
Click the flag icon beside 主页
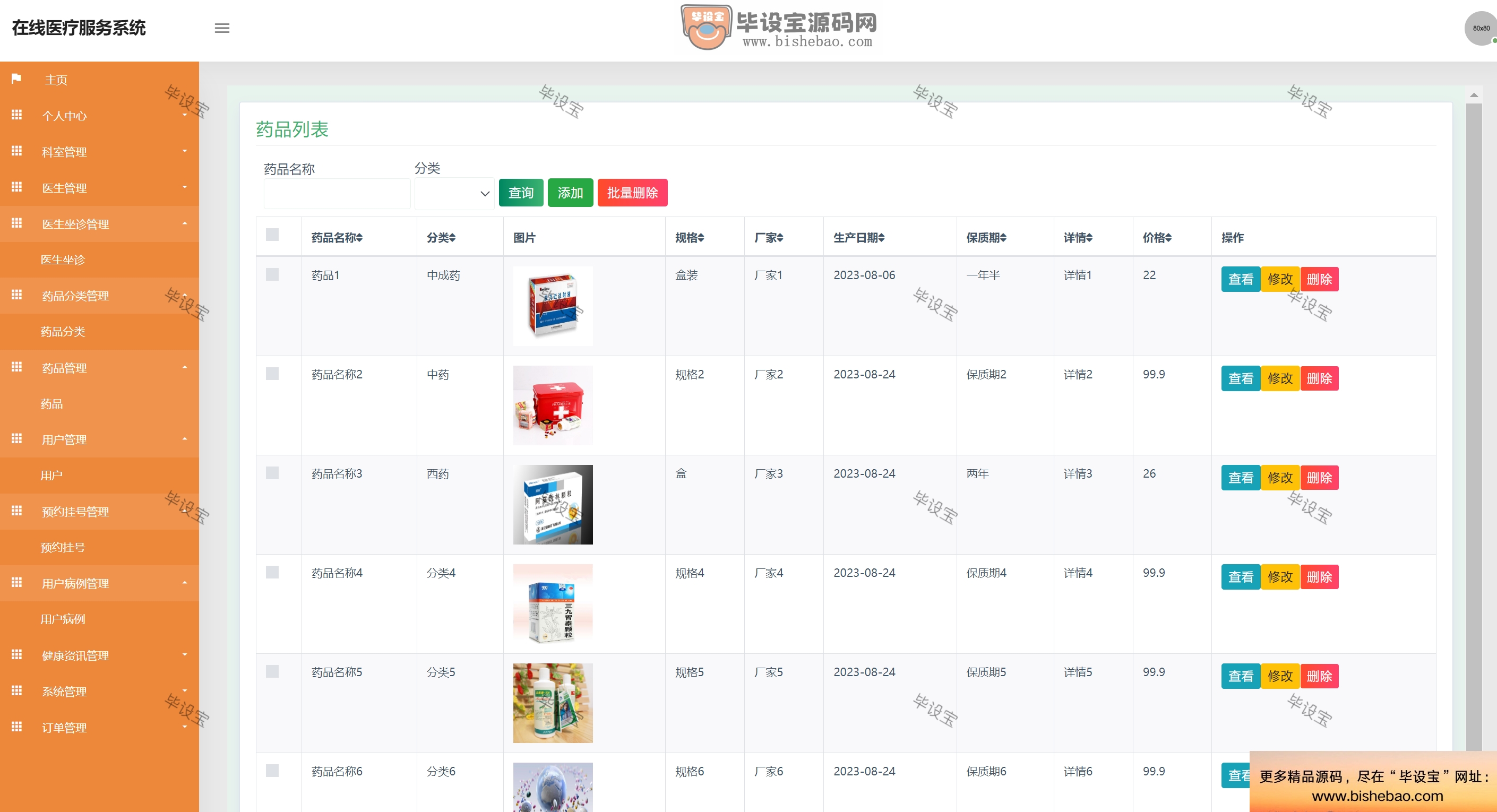pos(16,79)
